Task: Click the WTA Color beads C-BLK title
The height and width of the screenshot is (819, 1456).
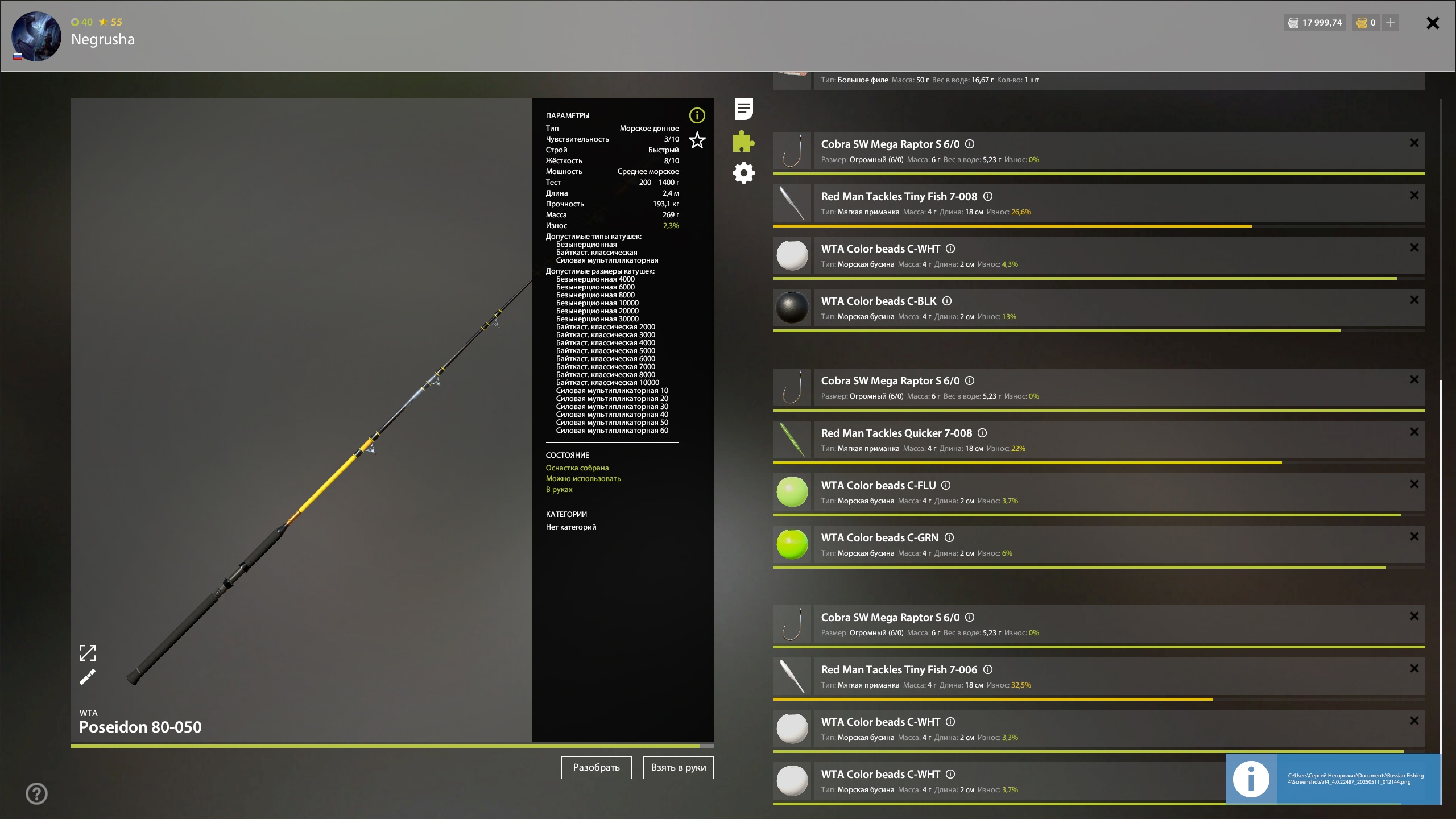Action: point(879,301)
